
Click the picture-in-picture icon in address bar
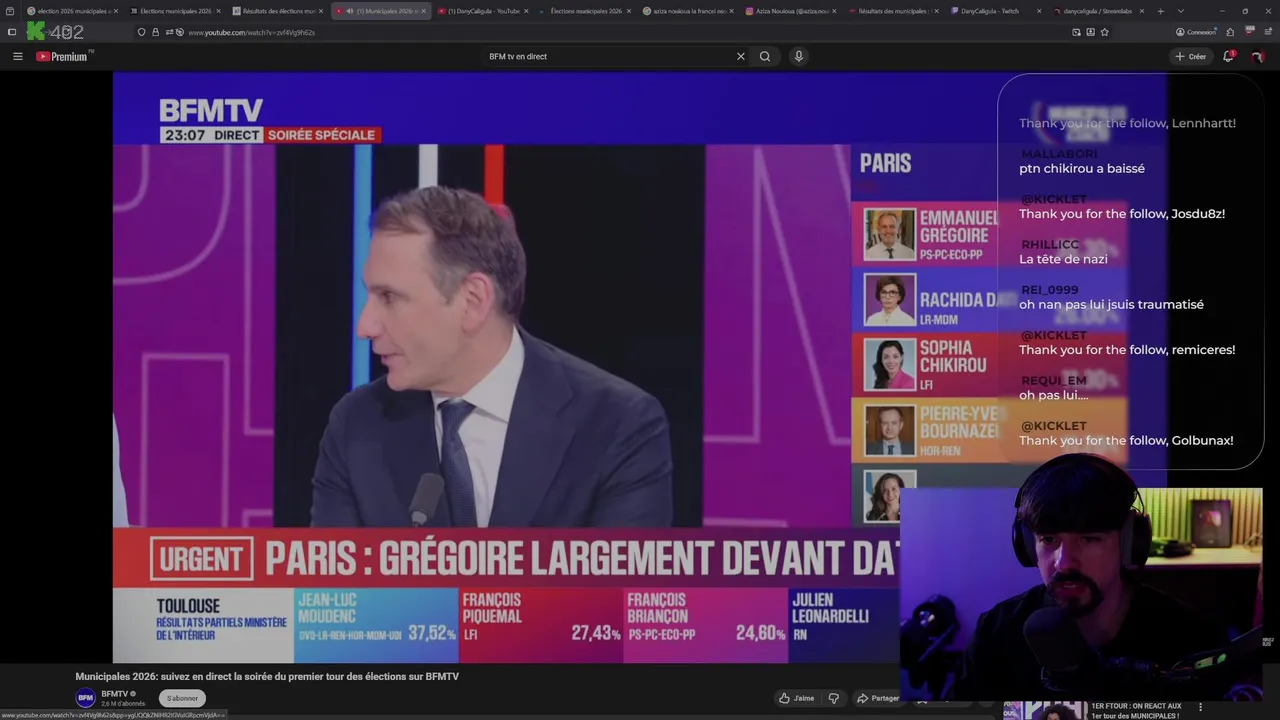click(x=1076, y=32)
